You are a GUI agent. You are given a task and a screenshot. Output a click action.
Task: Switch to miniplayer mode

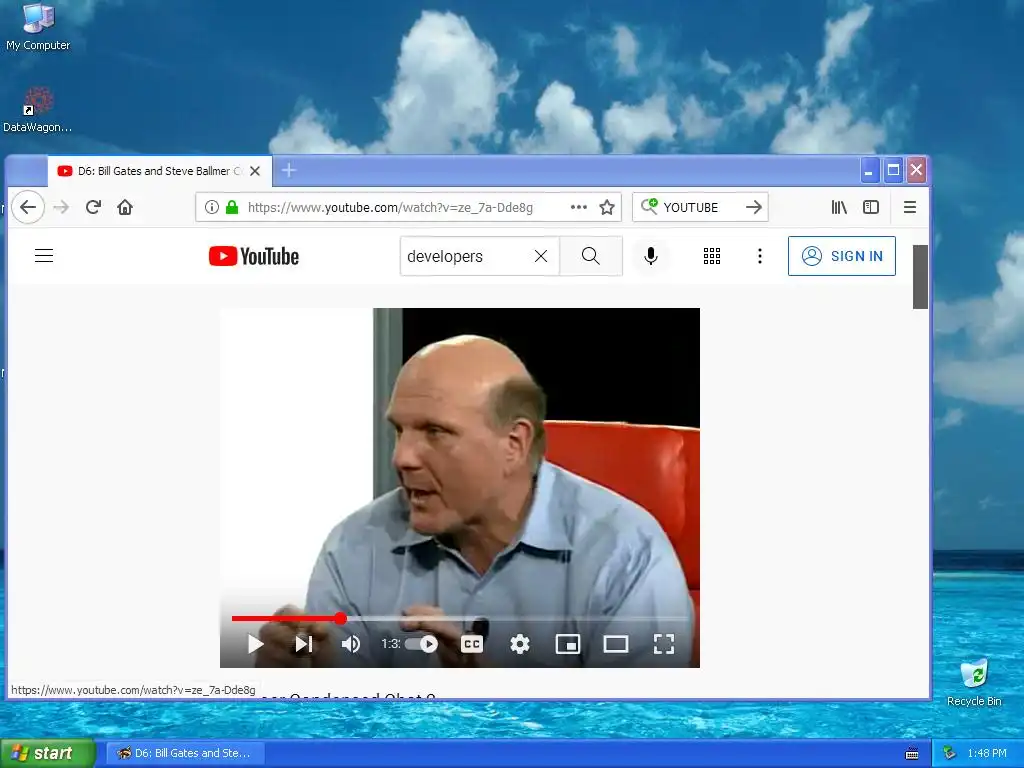click(568, 645)
